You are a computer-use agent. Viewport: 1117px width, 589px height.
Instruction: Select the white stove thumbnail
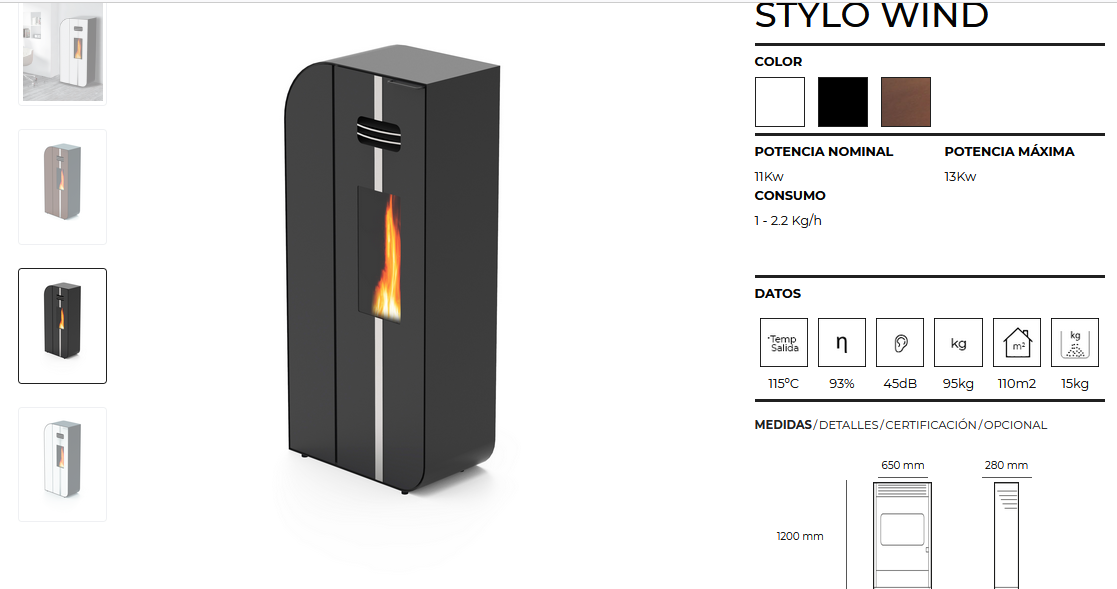pos(63,464)
